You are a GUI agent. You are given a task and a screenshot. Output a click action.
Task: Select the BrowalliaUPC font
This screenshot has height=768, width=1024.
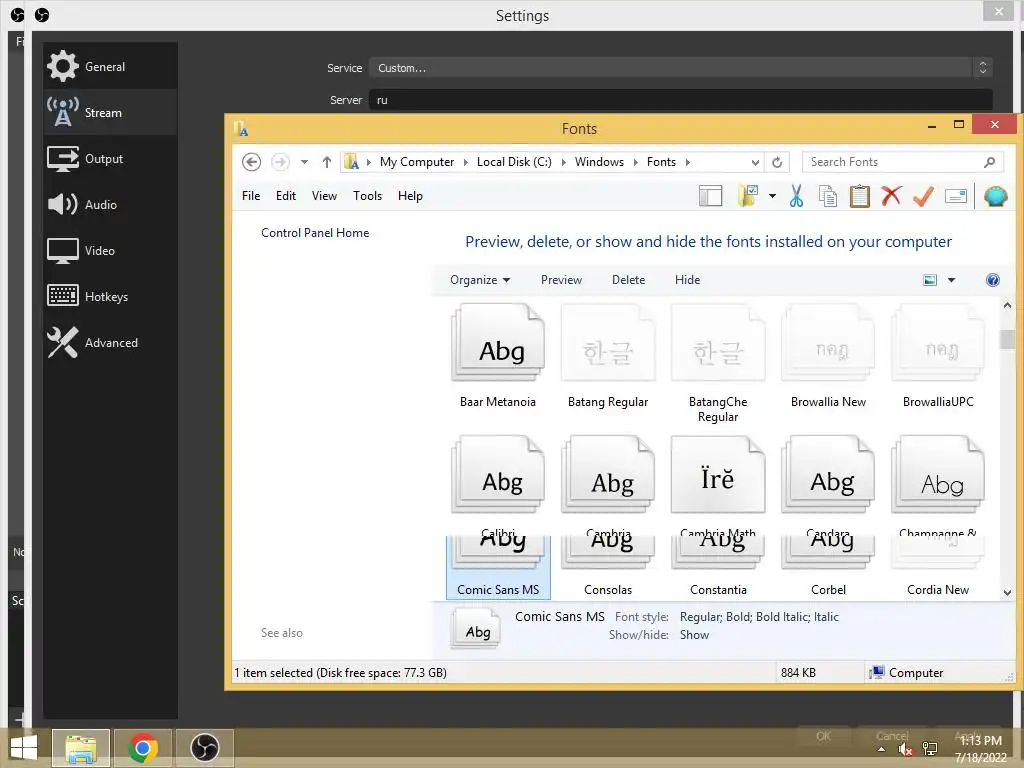(x=938, y=357)
